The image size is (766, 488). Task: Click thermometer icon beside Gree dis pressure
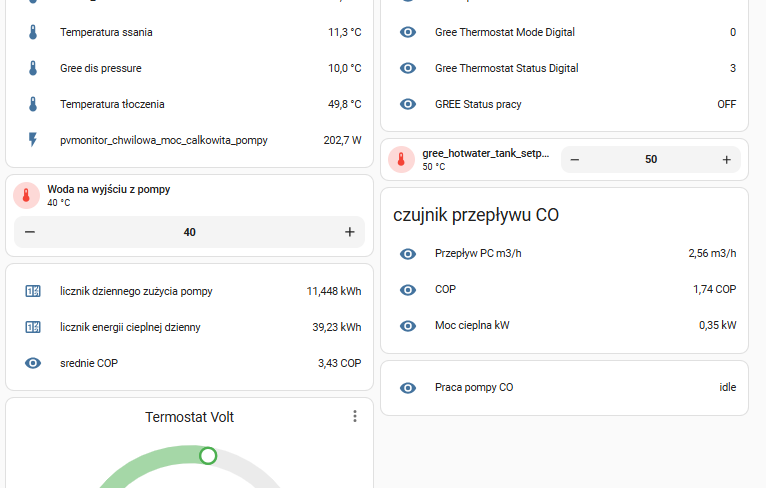33,68
